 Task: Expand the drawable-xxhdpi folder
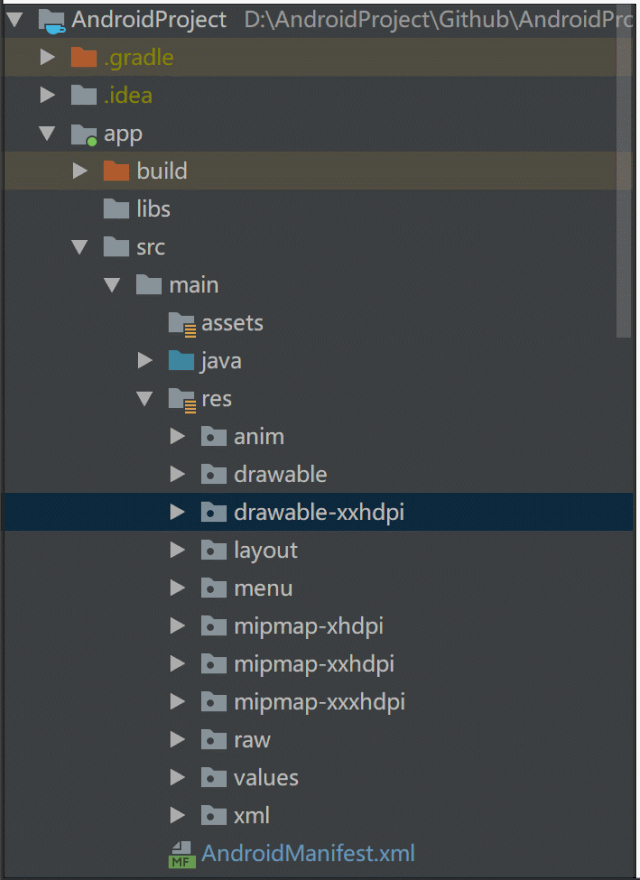click(x=178, y=512)
